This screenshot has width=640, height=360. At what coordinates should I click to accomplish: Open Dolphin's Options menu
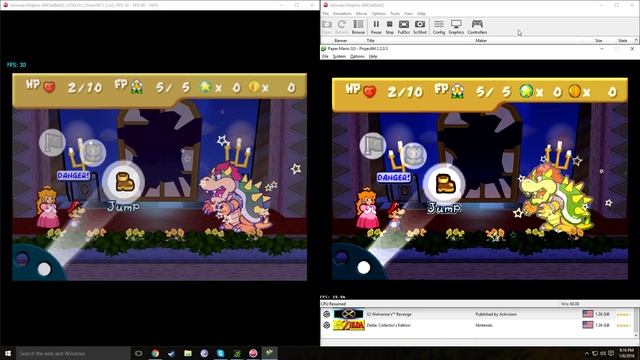[x=378, y=13]
